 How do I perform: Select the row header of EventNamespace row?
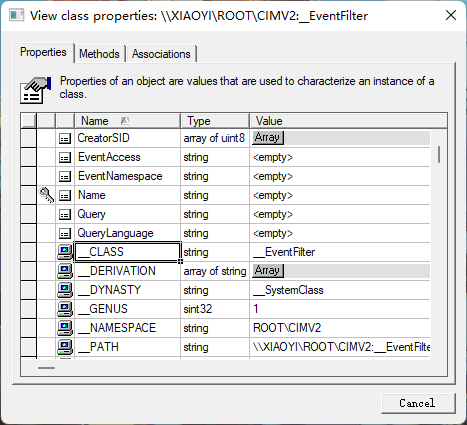click(28, 176)
